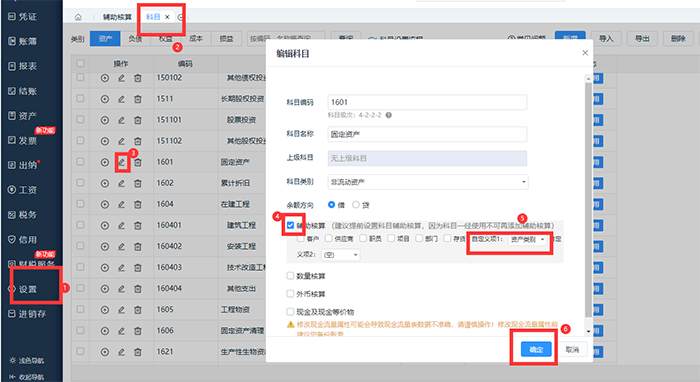Select the 借 balance direction radio
Image resolution: width=700 pixels, height=382 pixels.
click(x=331, y=204)
